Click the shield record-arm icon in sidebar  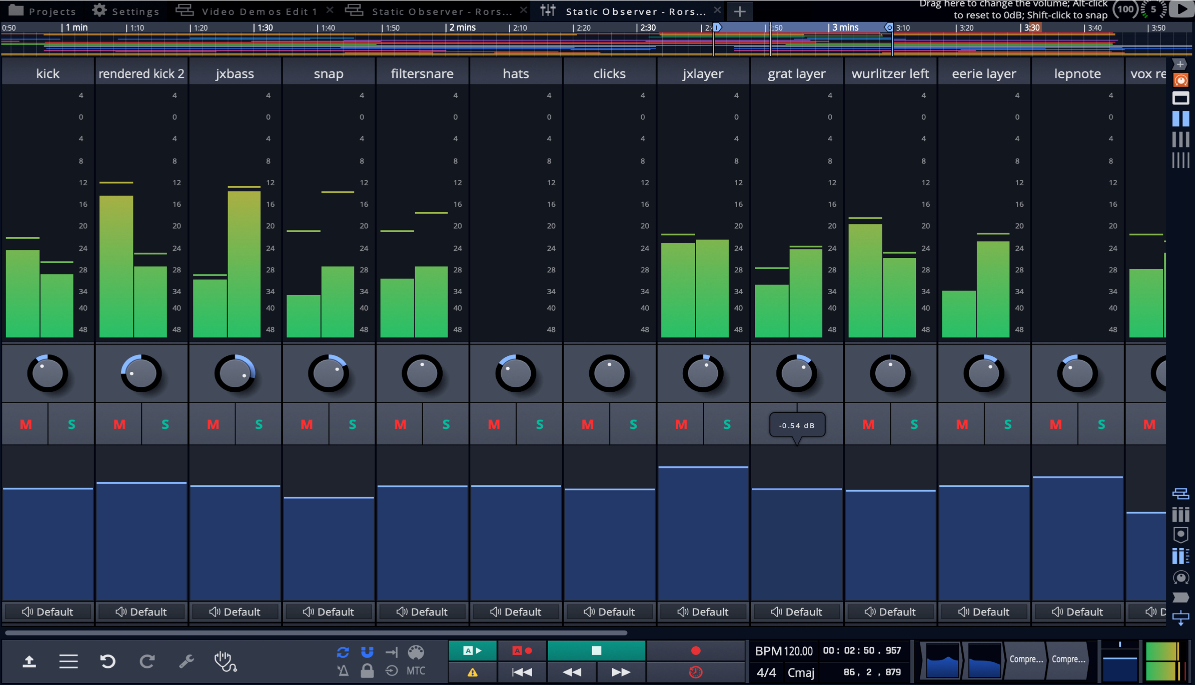coord(1181,535)
